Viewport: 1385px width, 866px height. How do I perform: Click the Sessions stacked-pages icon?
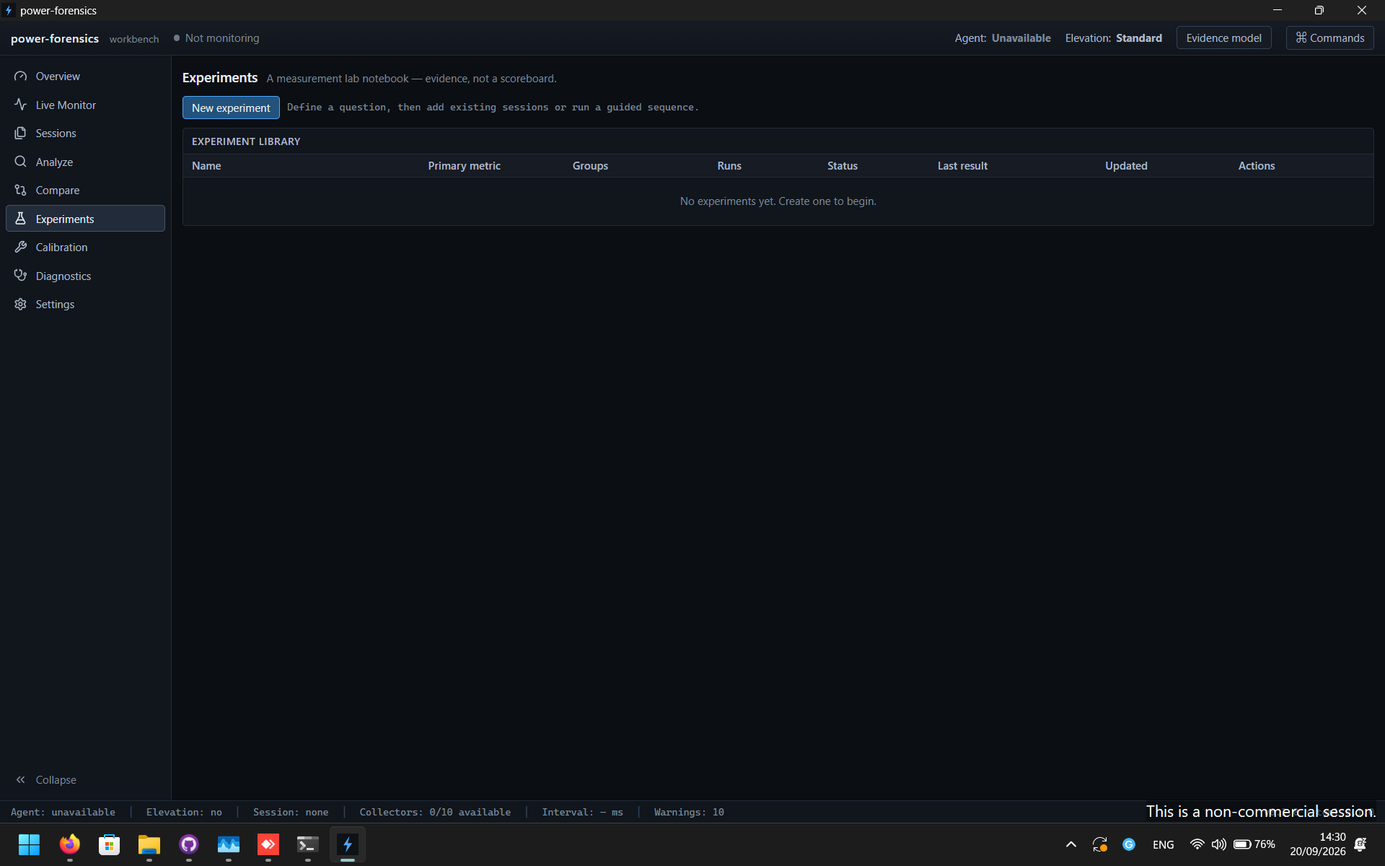point(20,133)
